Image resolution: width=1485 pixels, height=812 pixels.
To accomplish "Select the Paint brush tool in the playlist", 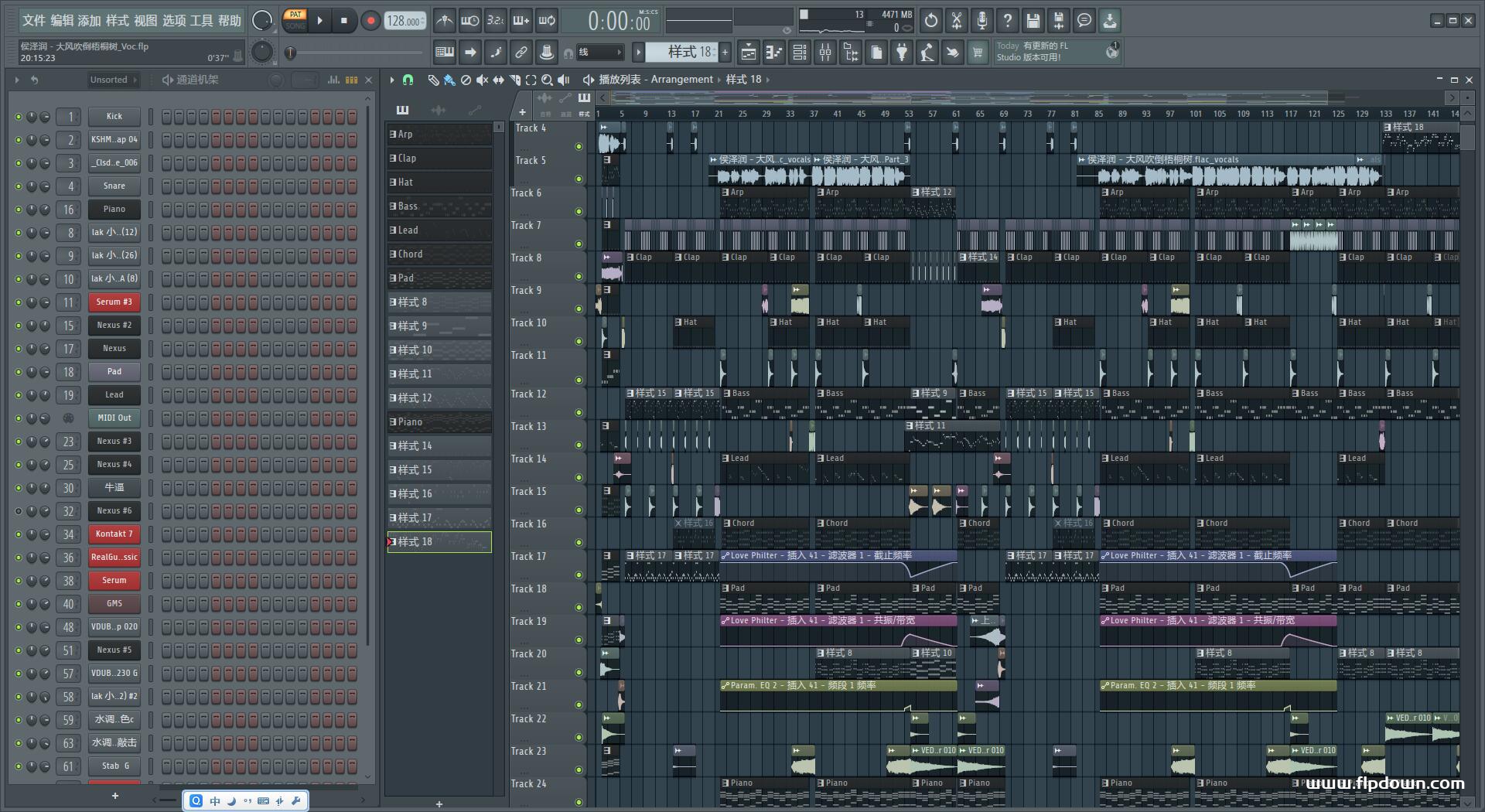I will point(449,80).
